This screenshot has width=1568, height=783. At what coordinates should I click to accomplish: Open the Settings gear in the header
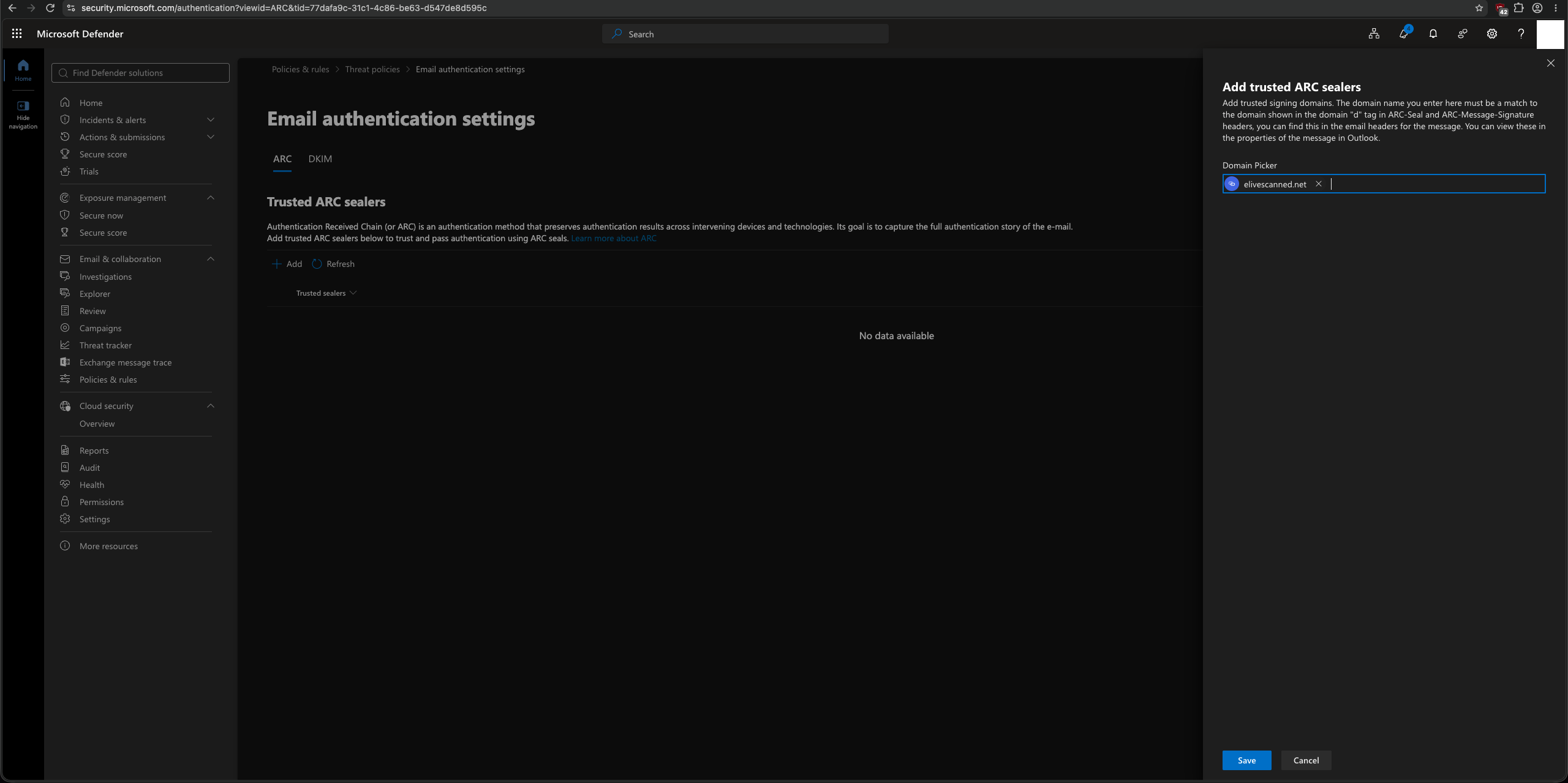coord(1491,34)
